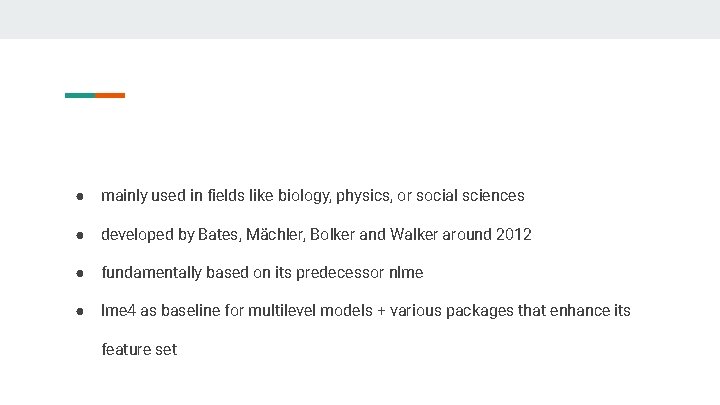Click the text 'feature set' on the last line
The width and height of the screenshot is (720, 405).
139,349
